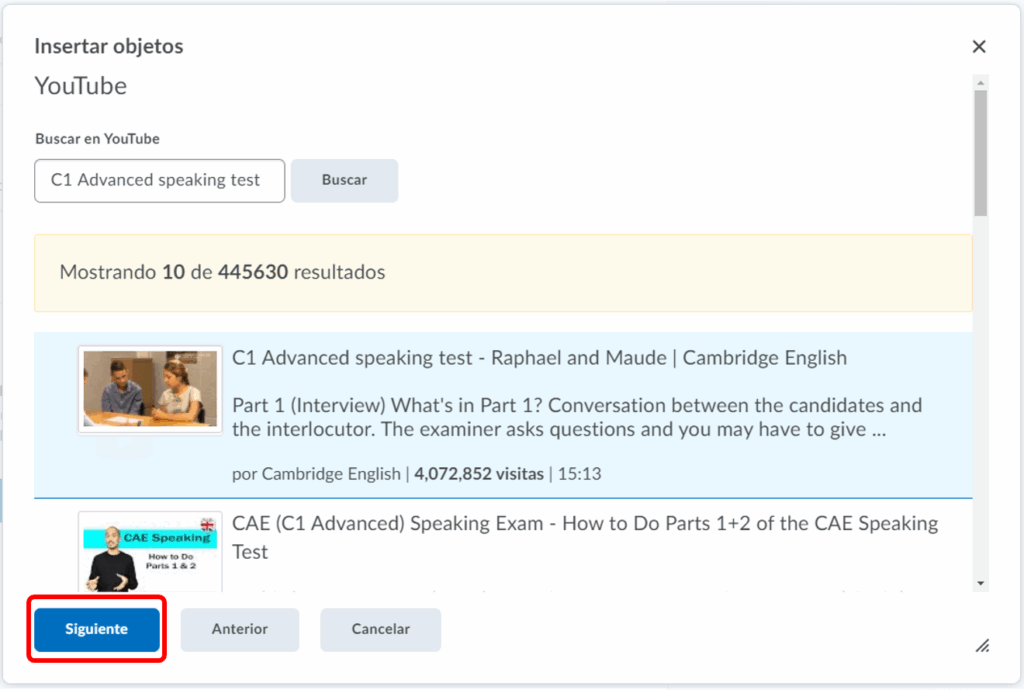The width and height of the screenshot is (1024, 690).
Task: Click the 'Part 1 (Interview)' description text
Action: tap(577, 418)
